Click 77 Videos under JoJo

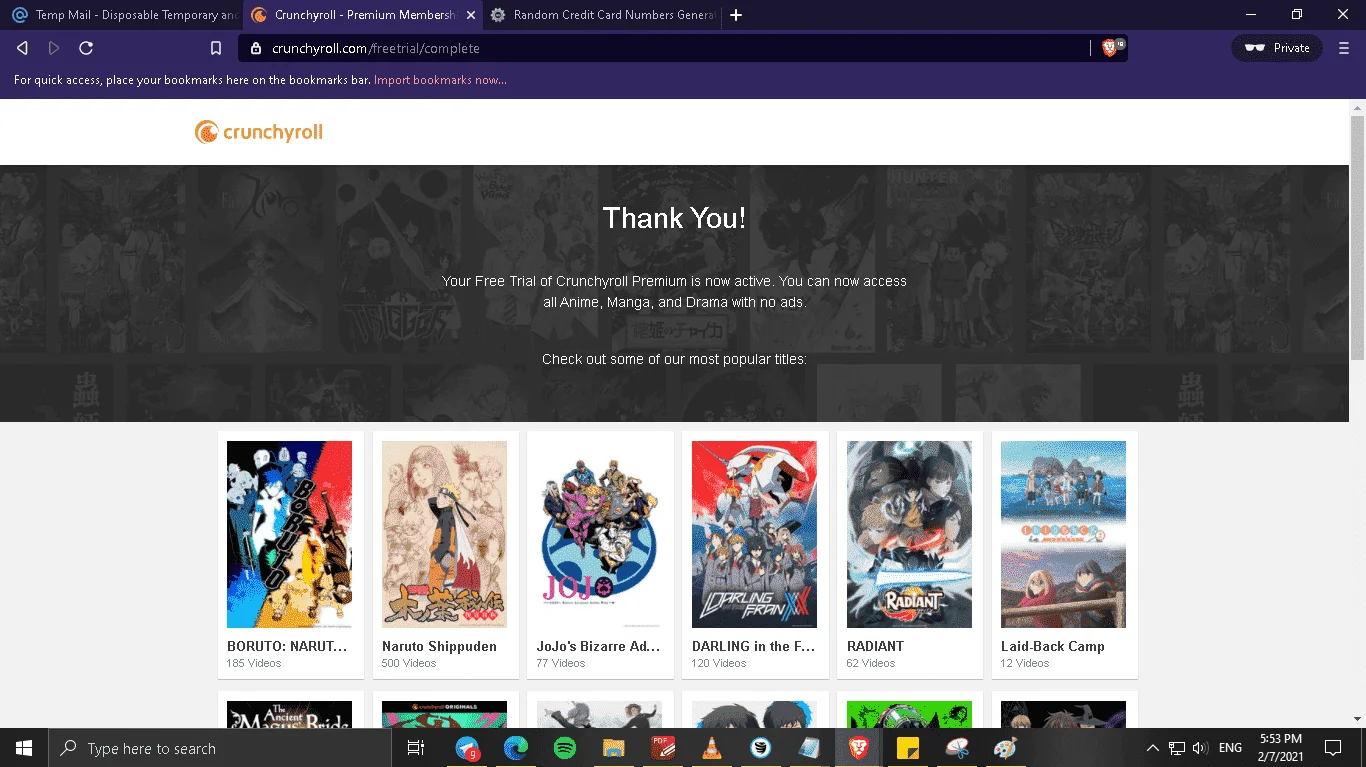pyautogui.click(x=561, y=663)
